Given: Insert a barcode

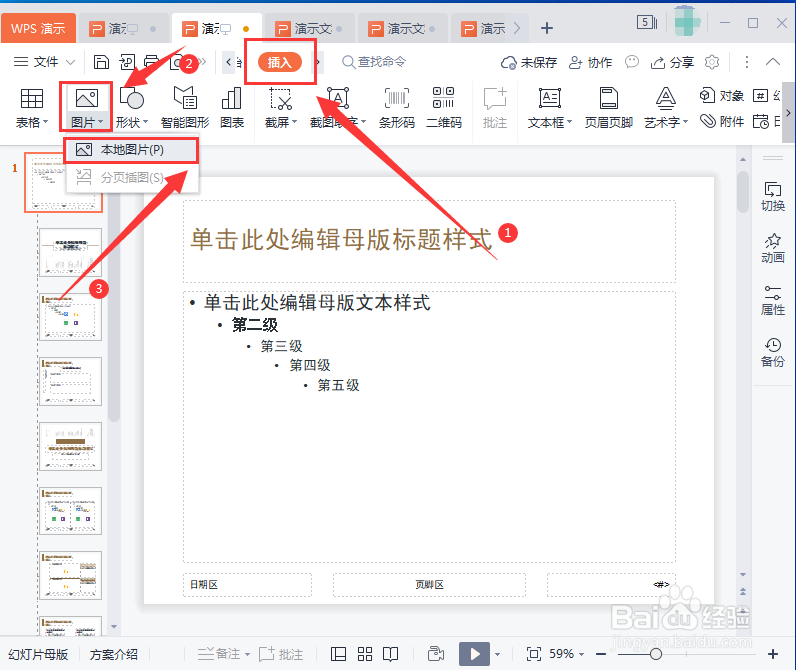Looking at the screenshot, I should click(396, 108).
